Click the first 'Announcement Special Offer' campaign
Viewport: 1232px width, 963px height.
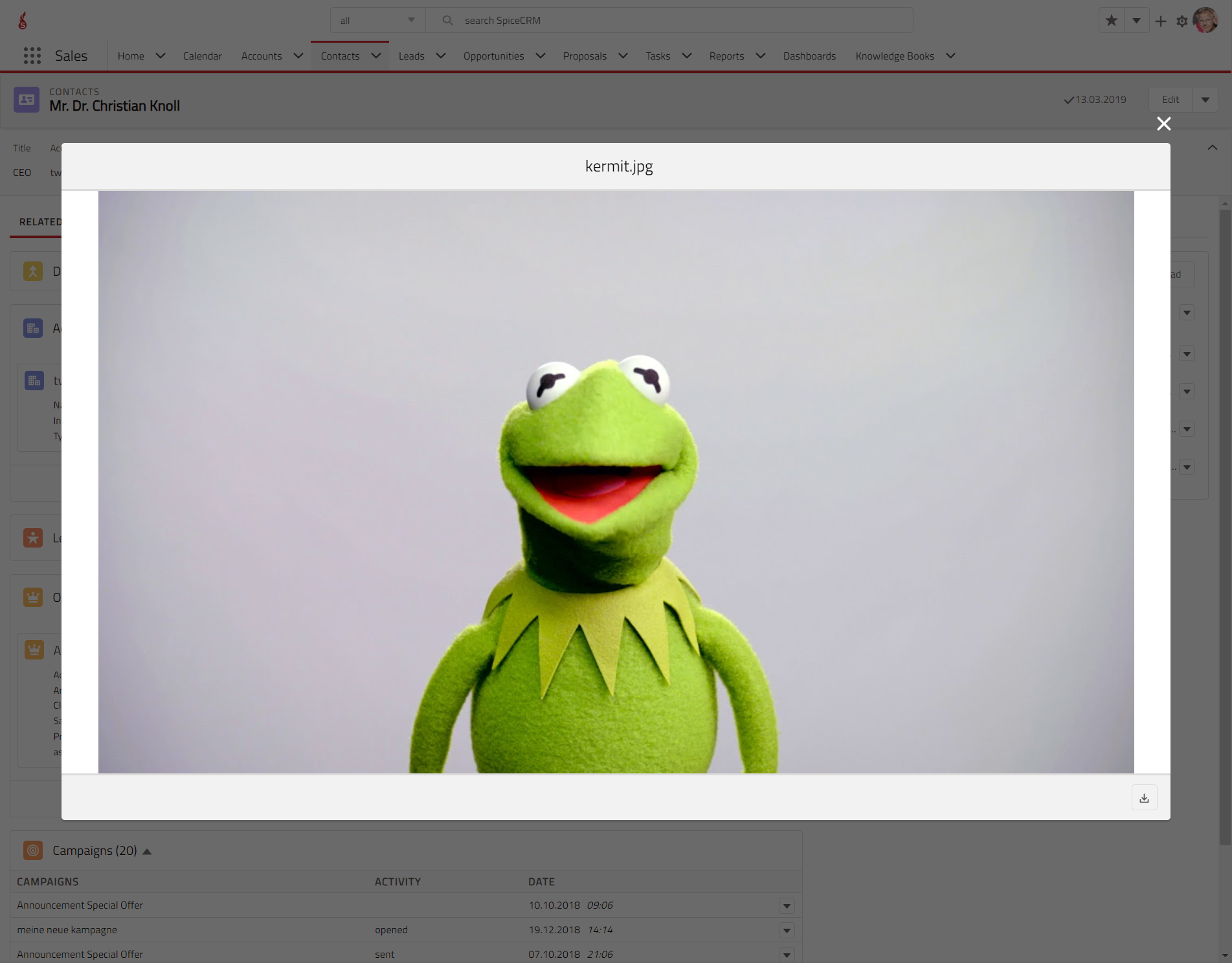pos(80,905)
